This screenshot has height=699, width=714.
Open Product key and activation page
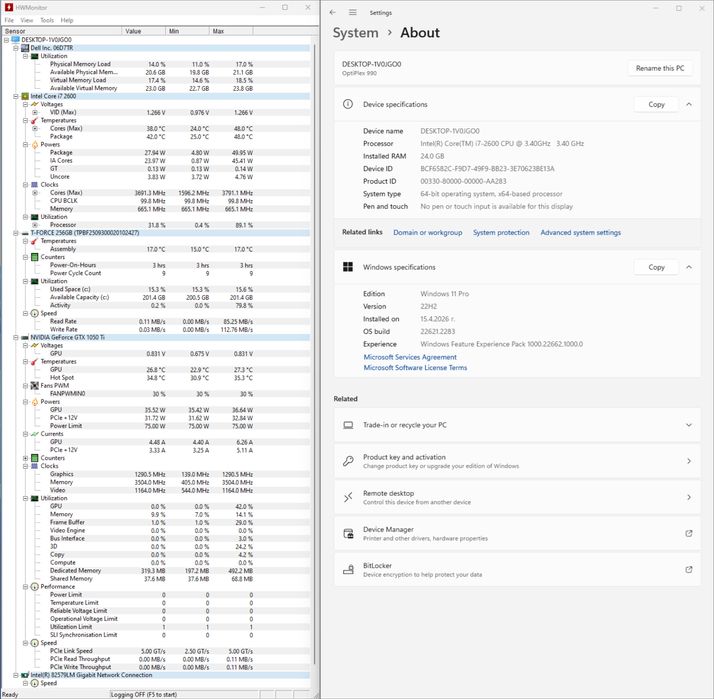(x=517, y=461)
